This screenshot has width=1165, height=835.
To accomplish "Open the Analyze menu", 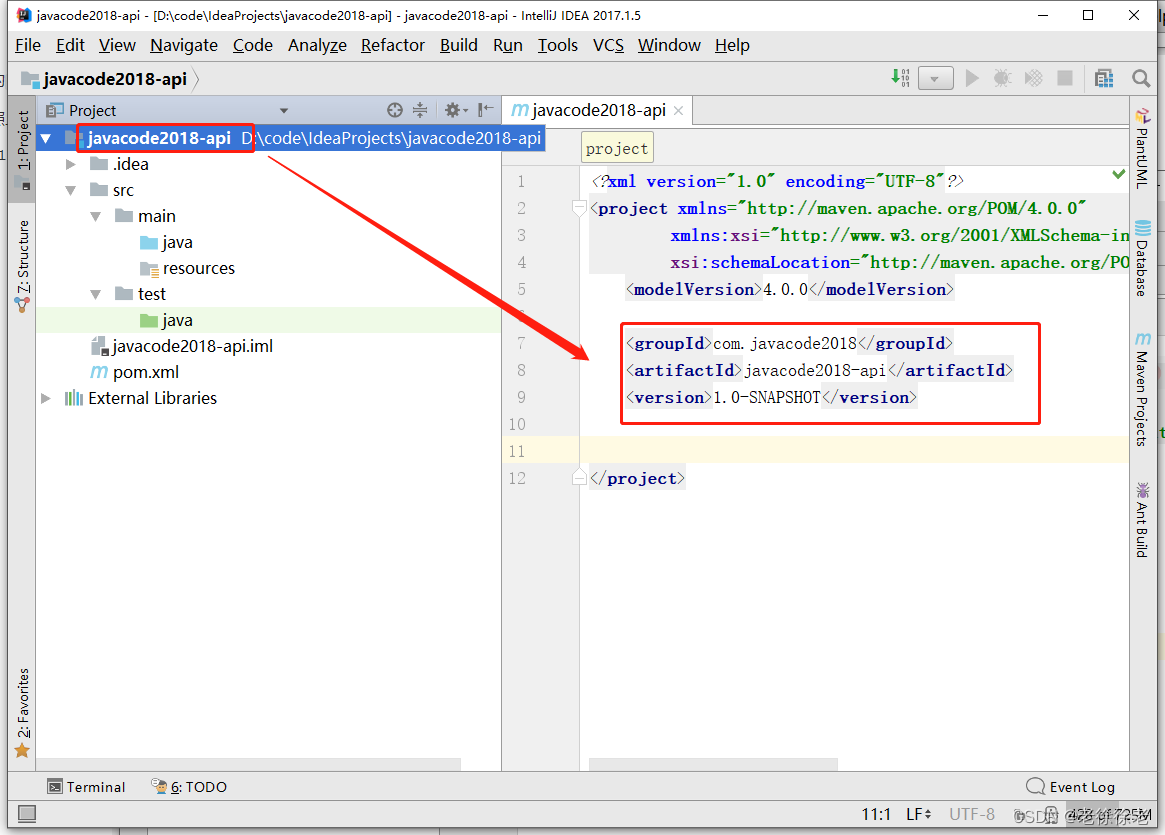I will [x=317, y=45].
